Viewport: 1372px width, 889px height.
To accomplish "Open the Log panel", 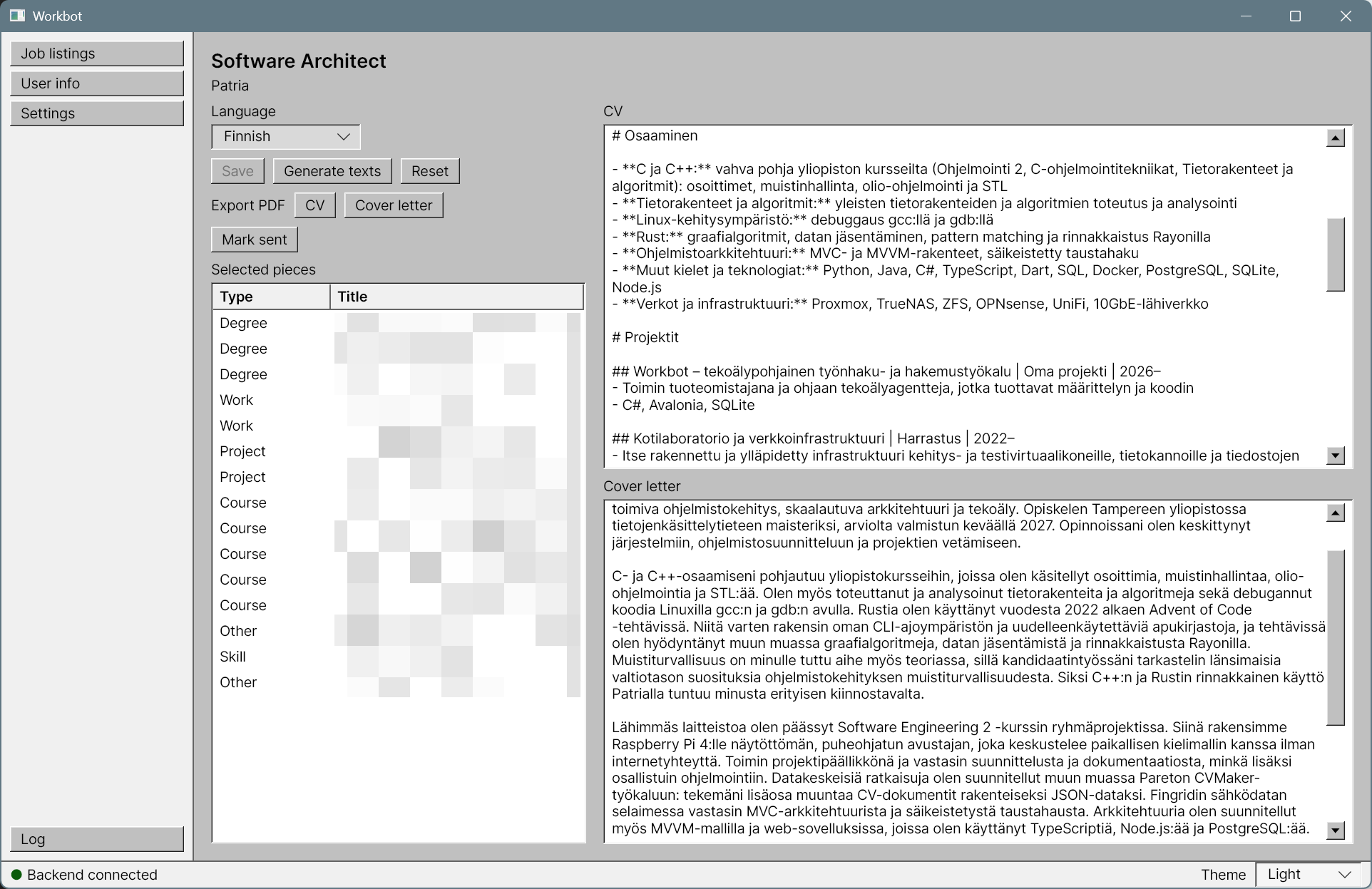I will tap(97, 839).
